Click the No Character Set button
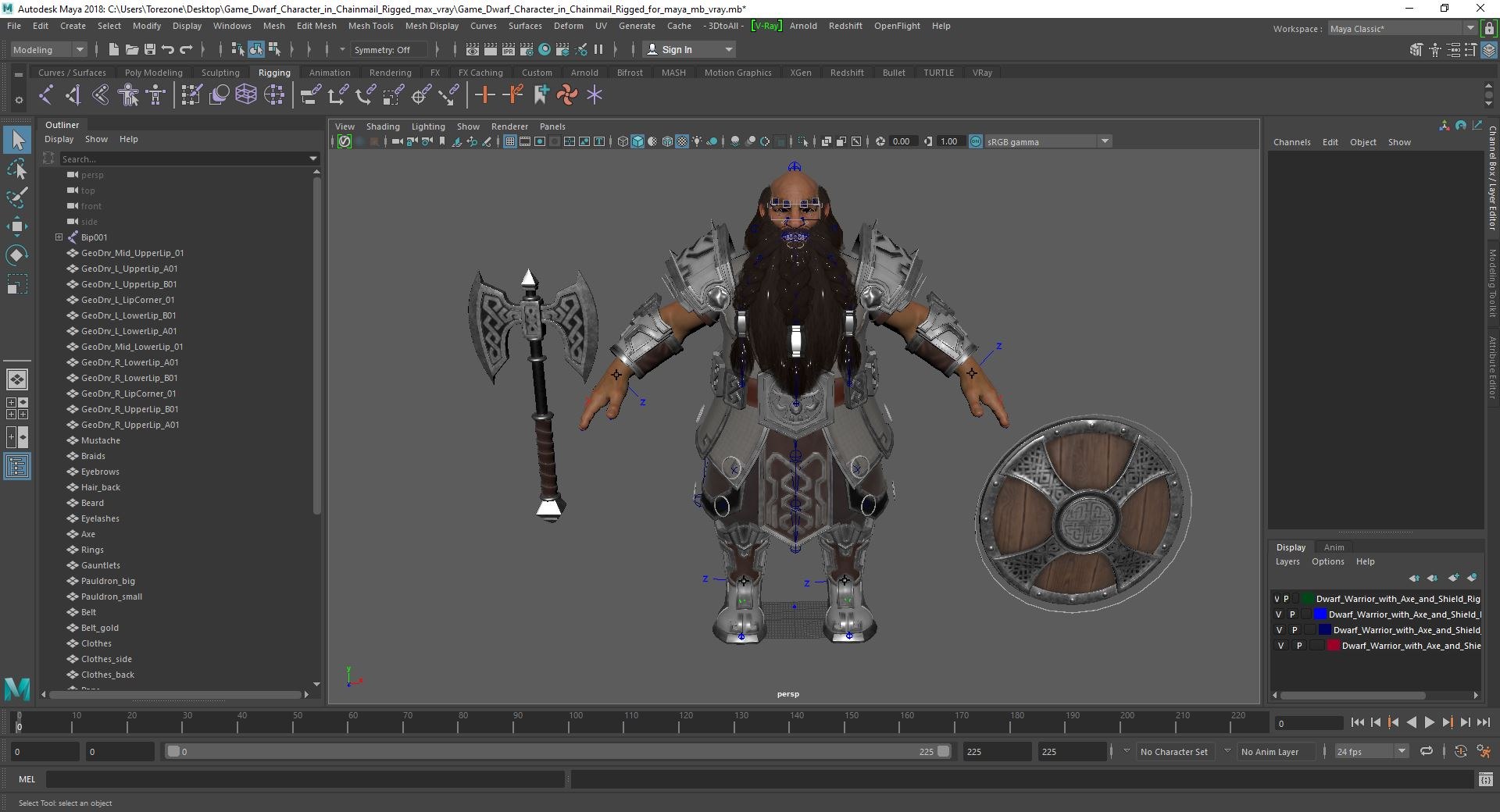 (1173, 752)
